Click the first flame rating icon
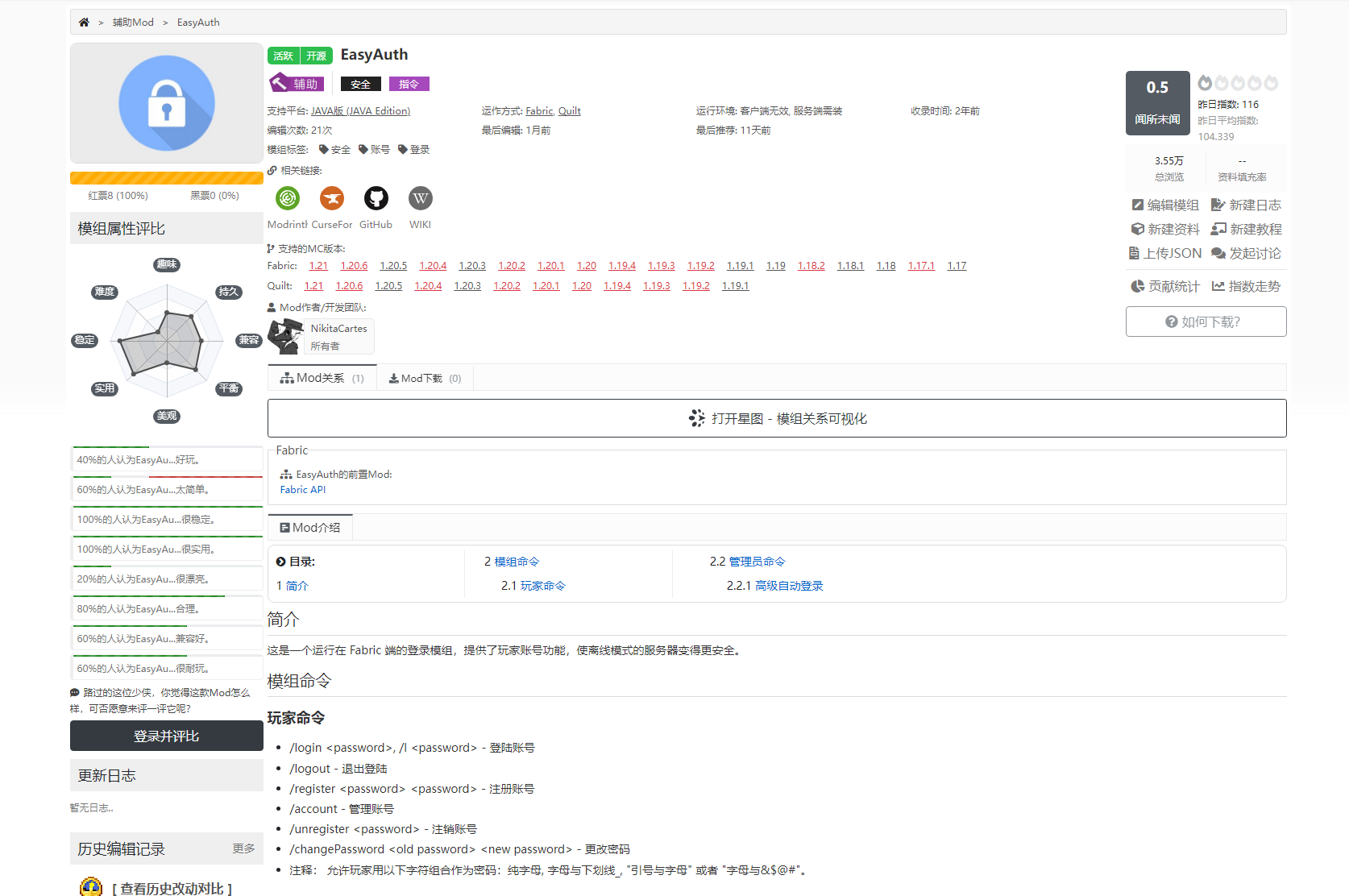 (x=1205, y=83)
